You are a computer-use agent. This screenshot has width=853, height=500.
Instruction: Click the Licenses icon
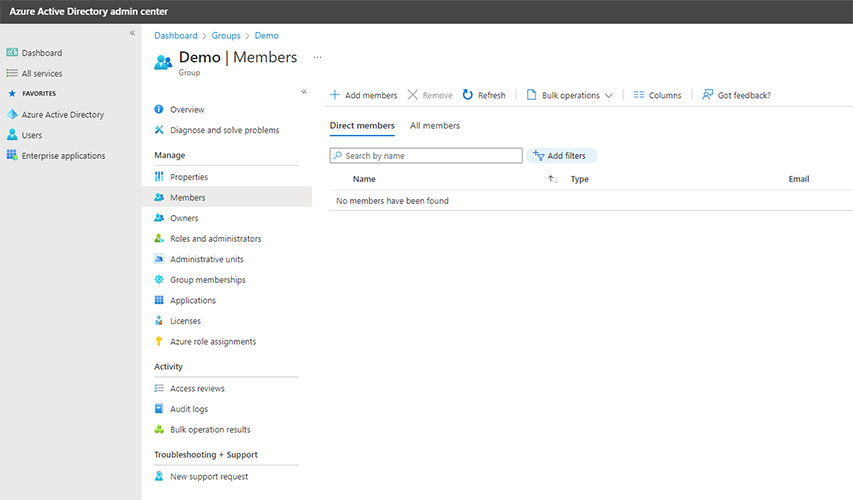pyautogui.click(x=159, y=320)
